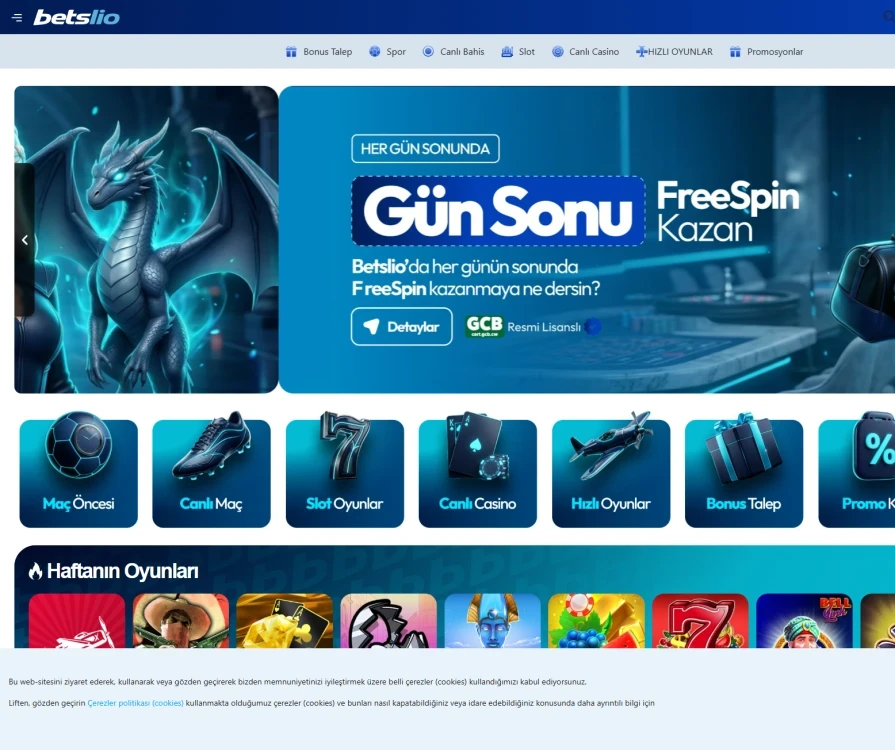
Task: Click the Detaylar button on the banner
Action: click(402, 326)
